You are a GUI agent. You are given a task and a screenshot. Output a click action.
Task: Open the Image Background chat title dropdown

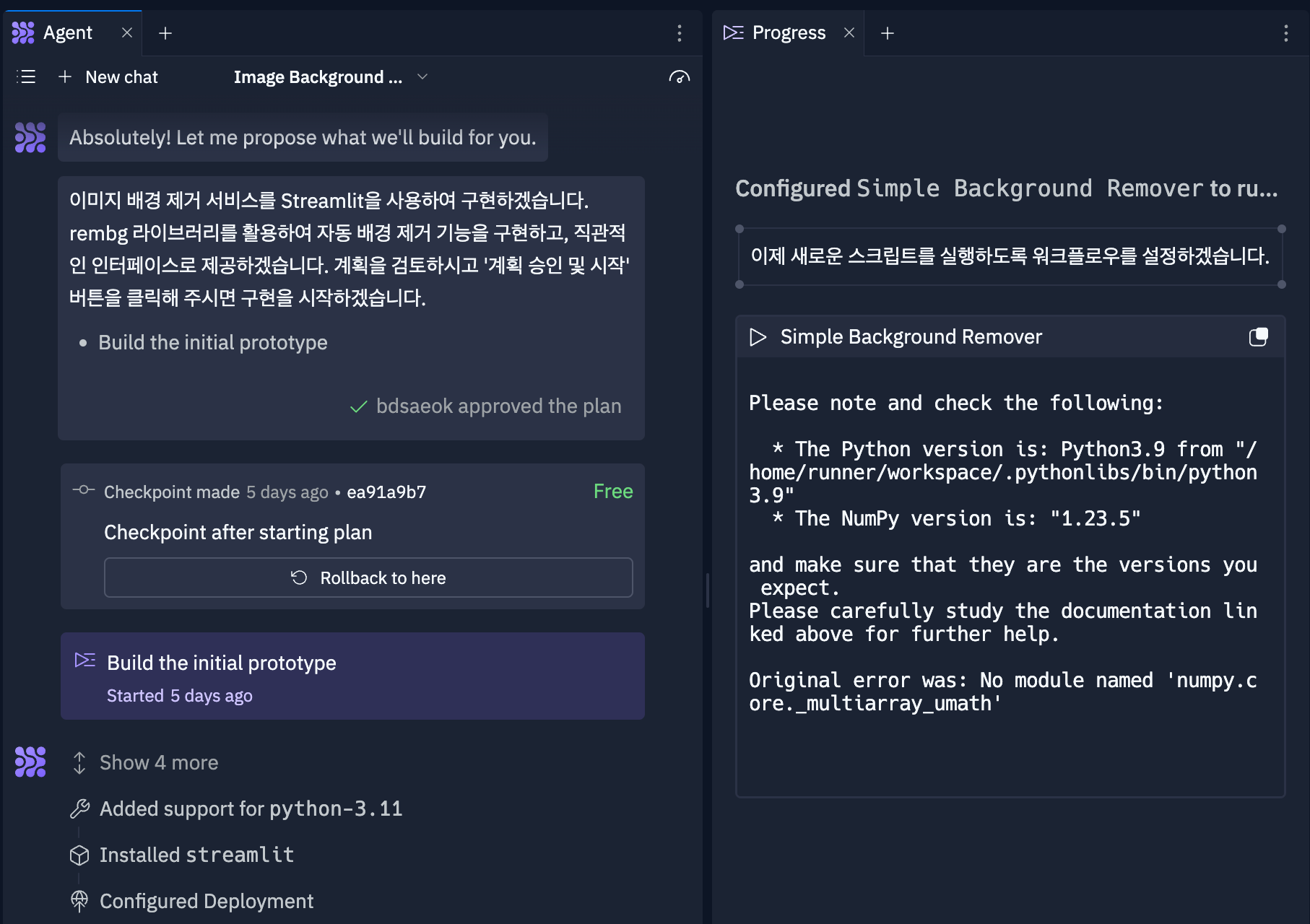pos(422,77)
